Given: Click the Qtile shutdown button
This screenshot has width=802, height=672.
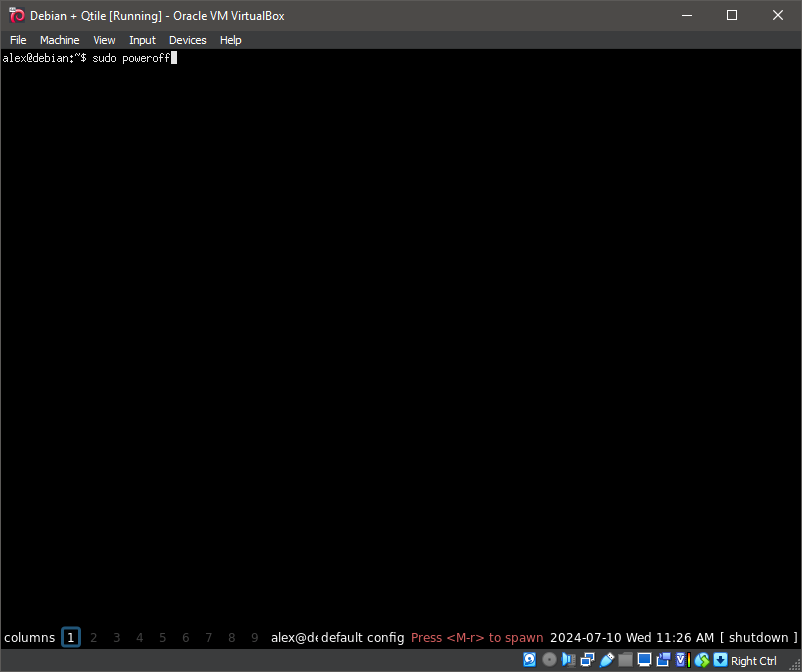Looking at the screenshot, I should click(759, 638).
